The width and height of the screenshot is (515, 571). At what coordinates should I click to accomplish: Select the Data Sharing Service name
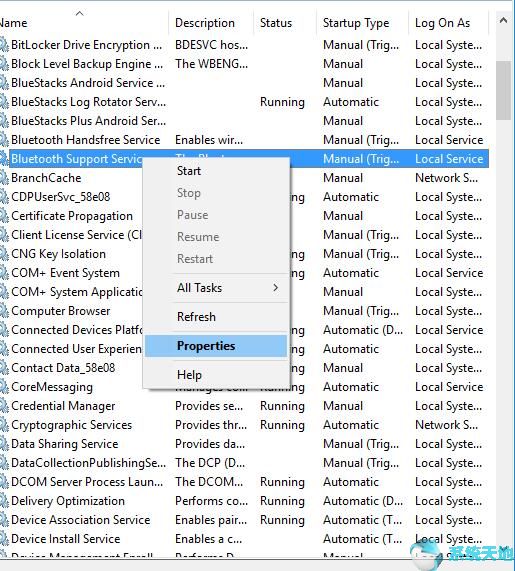click(x=65, y=444)
